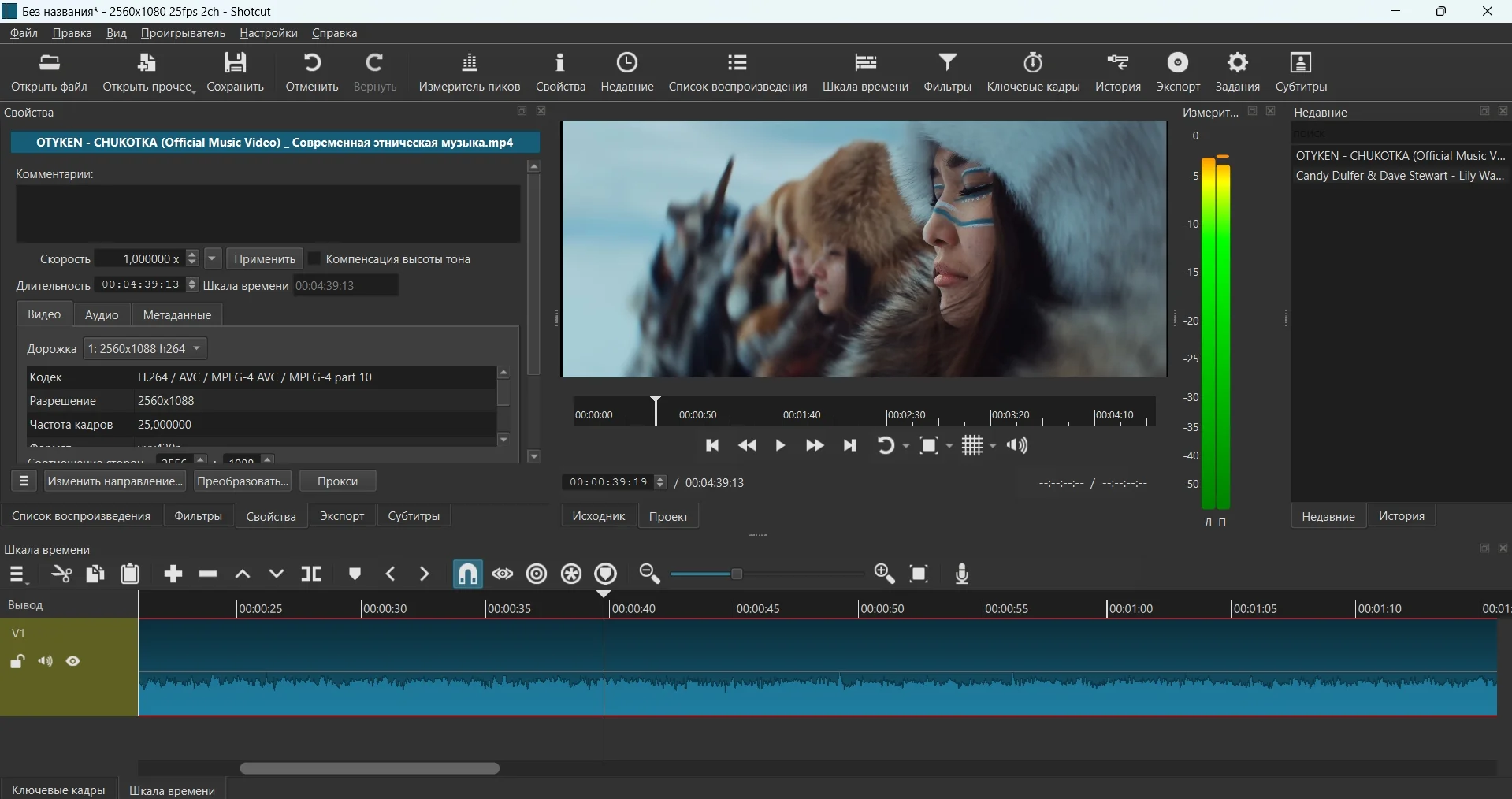Enable Компенсация высоты тона checkbox

(x=315, y=258)
